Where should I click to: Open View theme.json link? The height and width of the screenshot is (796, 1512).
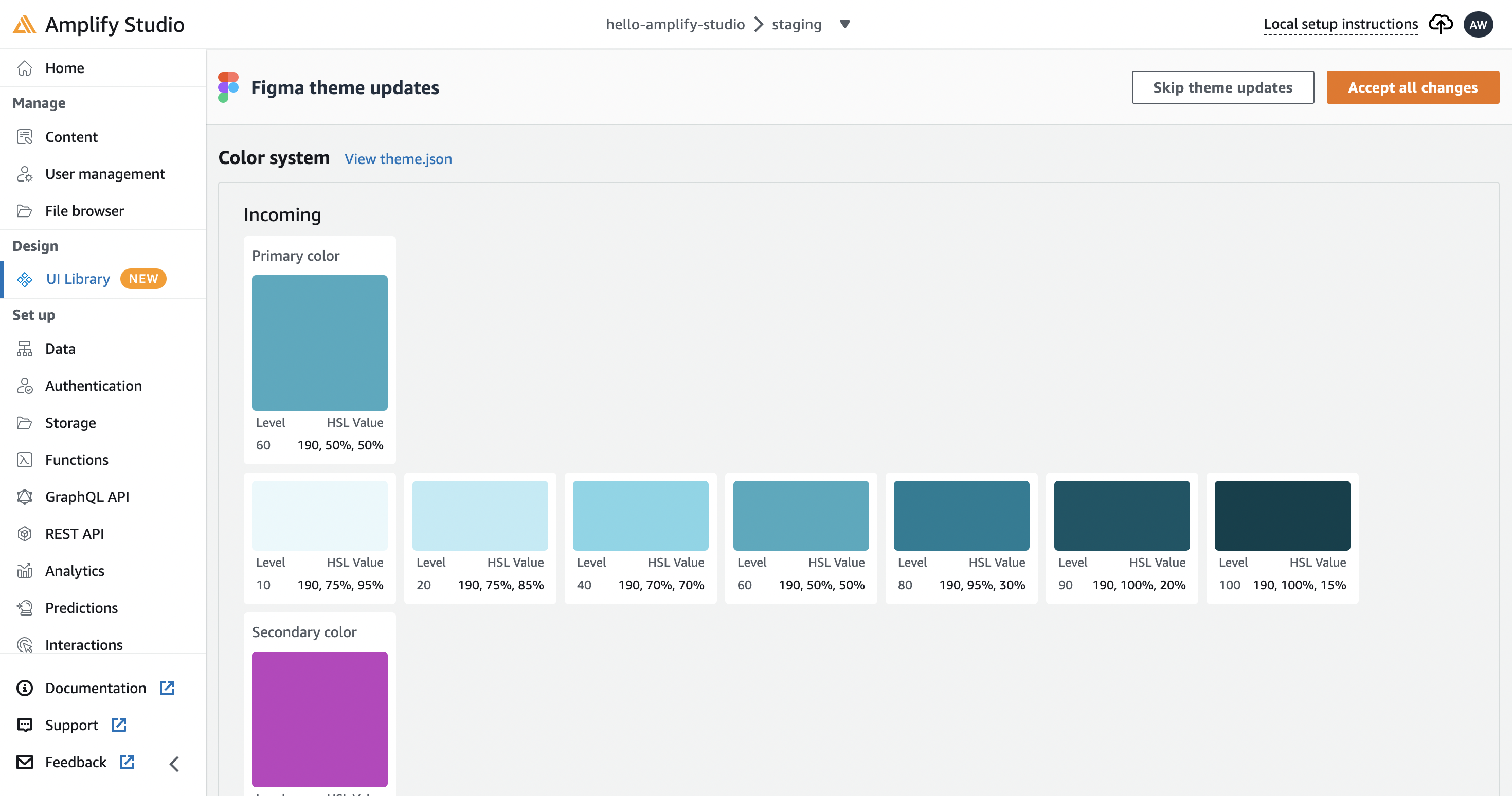398,158
